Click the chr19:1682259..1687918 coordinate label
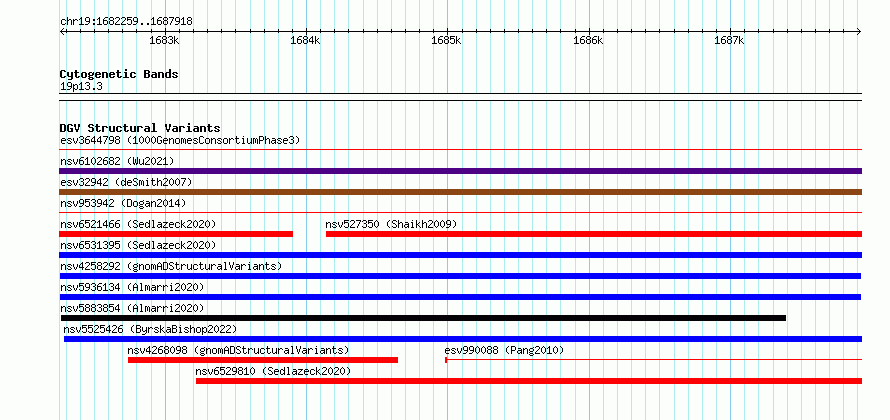The height and width of the screenshot is (420, 890). pos(126,22)
